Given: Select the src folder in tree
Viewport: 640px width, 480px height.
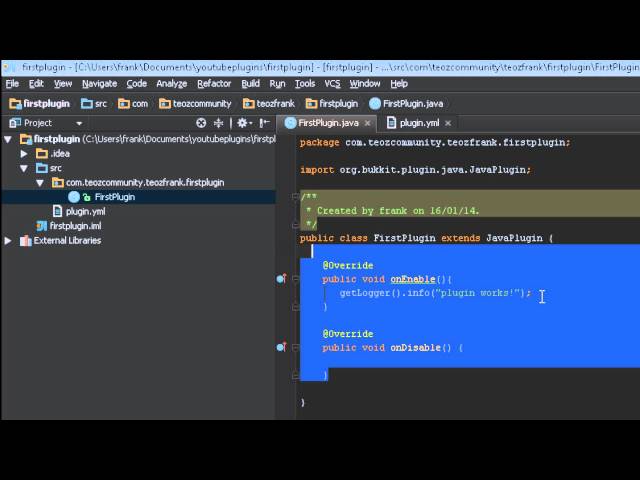Looking at the screenshot, I should coord(49,168).
